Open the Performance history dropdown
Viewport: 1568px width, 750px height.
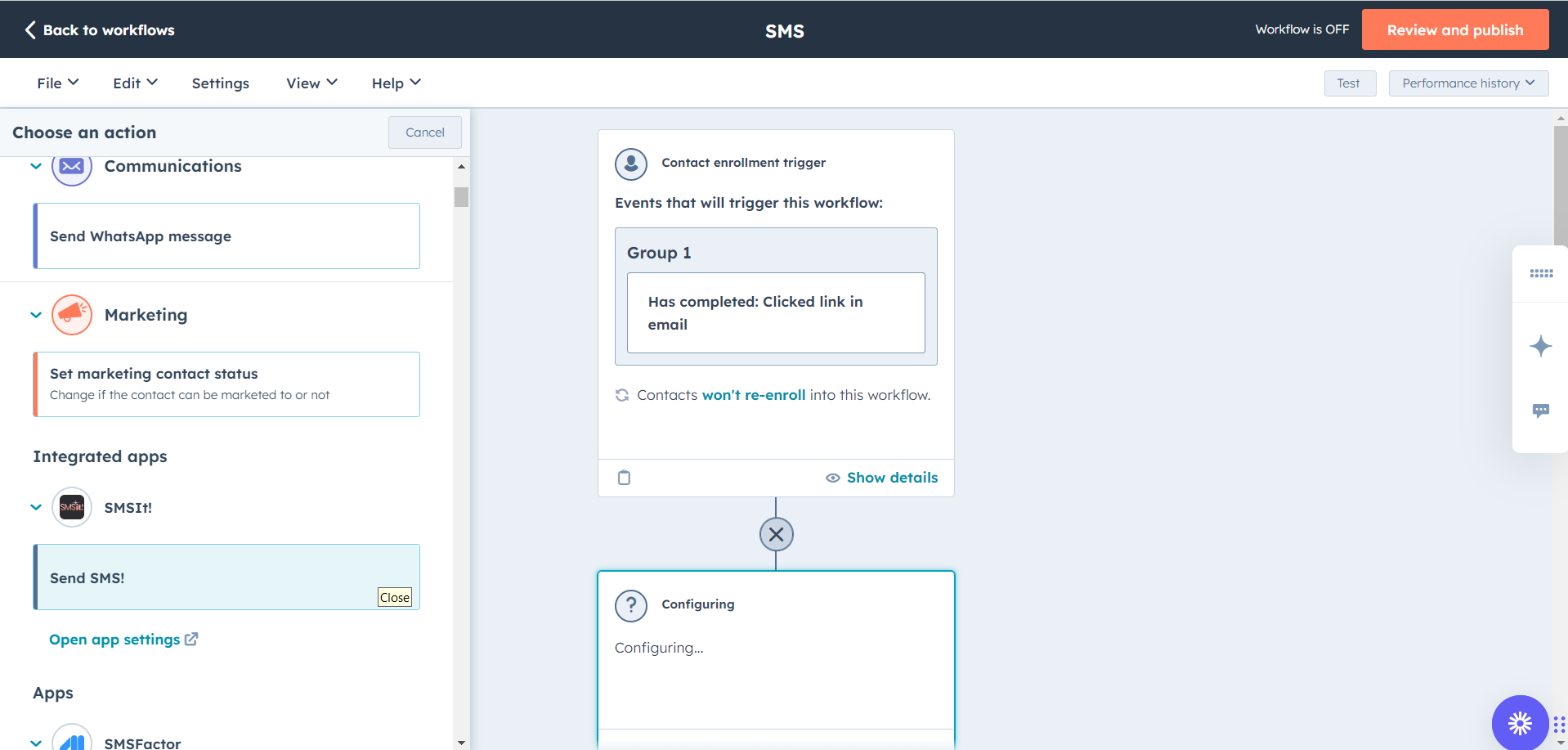point(1467,83)
